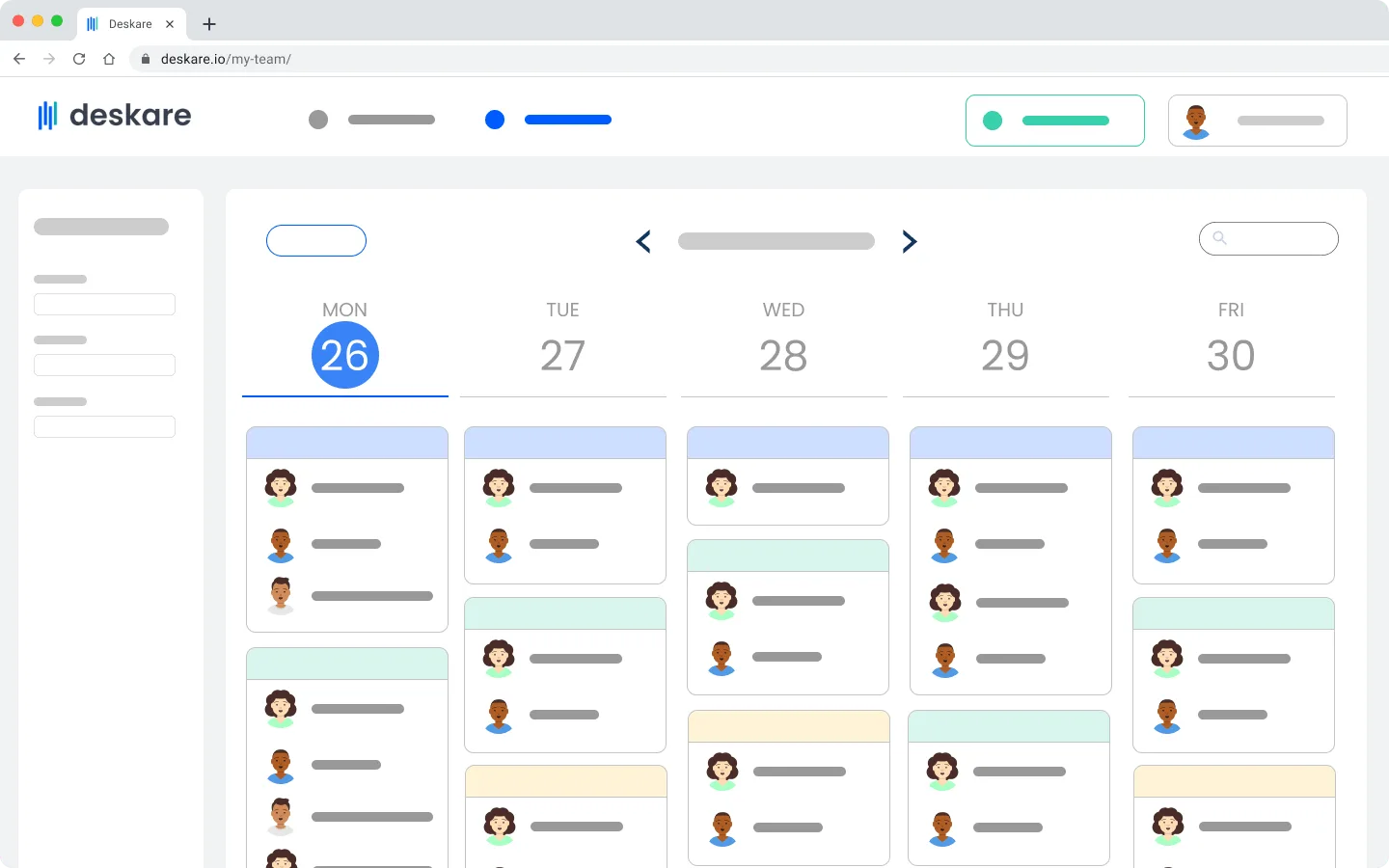Click Friday's green card header

(1234, 613)
